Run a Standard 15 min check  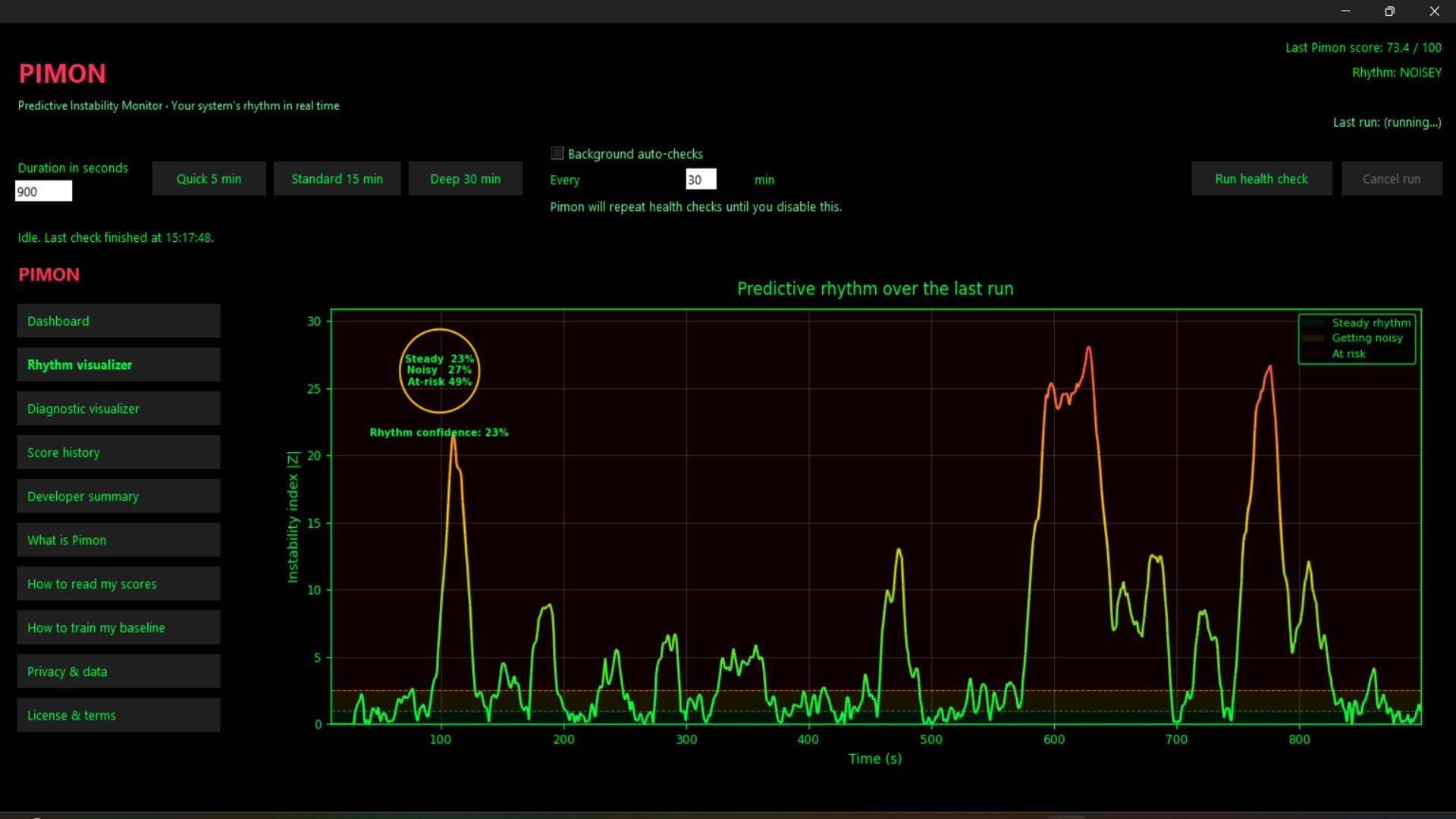[x=337, y=178]
